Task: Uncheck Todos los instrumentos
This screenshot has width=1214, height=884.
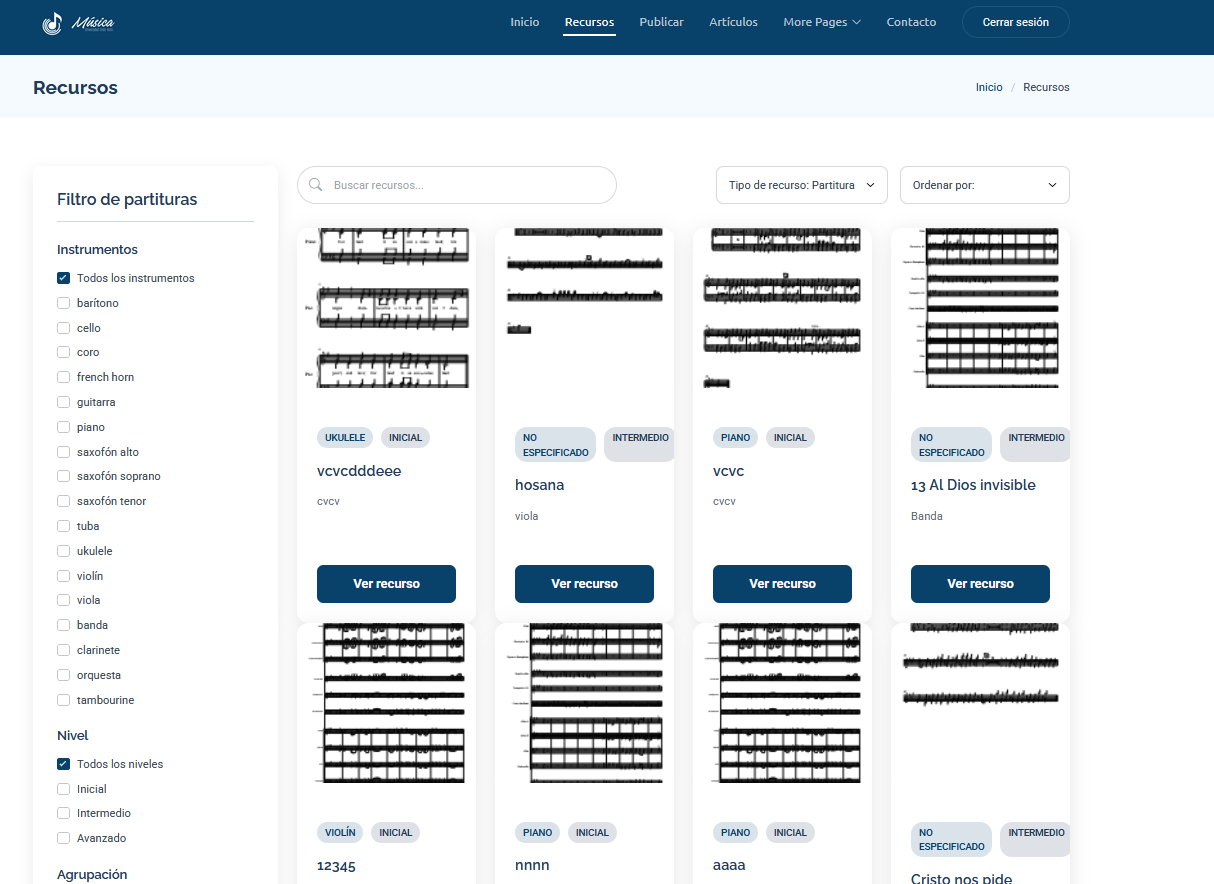Action: pos(63,278)
